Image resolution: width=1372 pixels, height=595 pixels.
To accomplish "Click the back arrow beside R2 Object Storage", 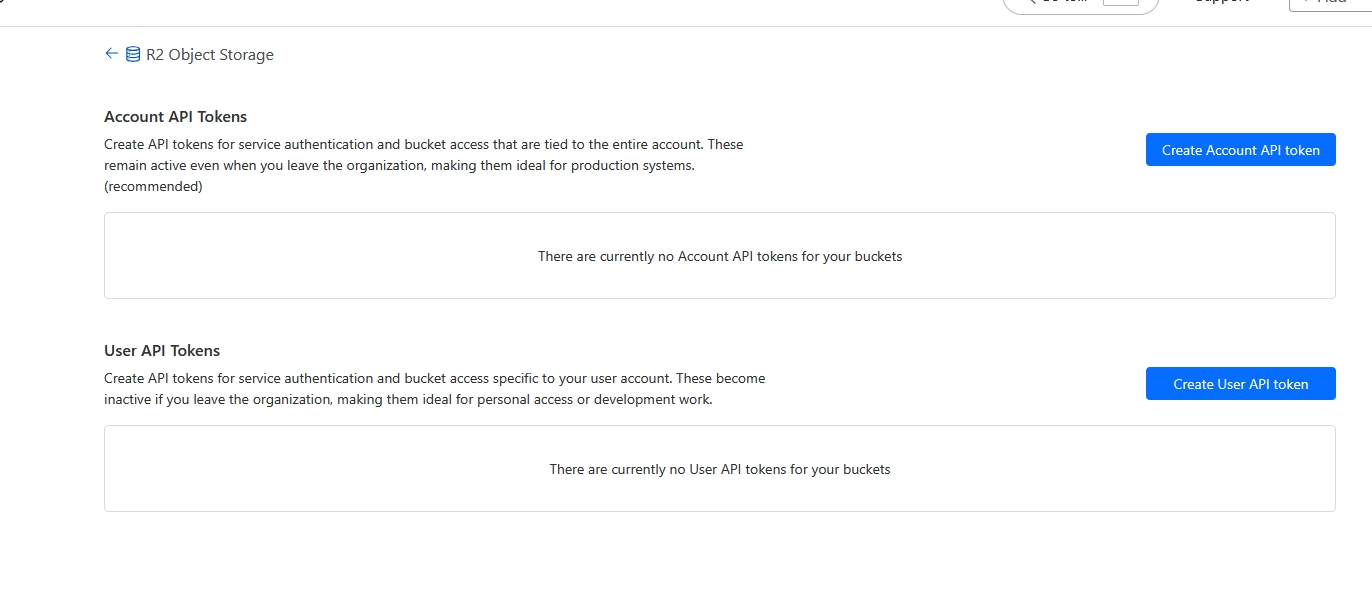I will 111,54.
